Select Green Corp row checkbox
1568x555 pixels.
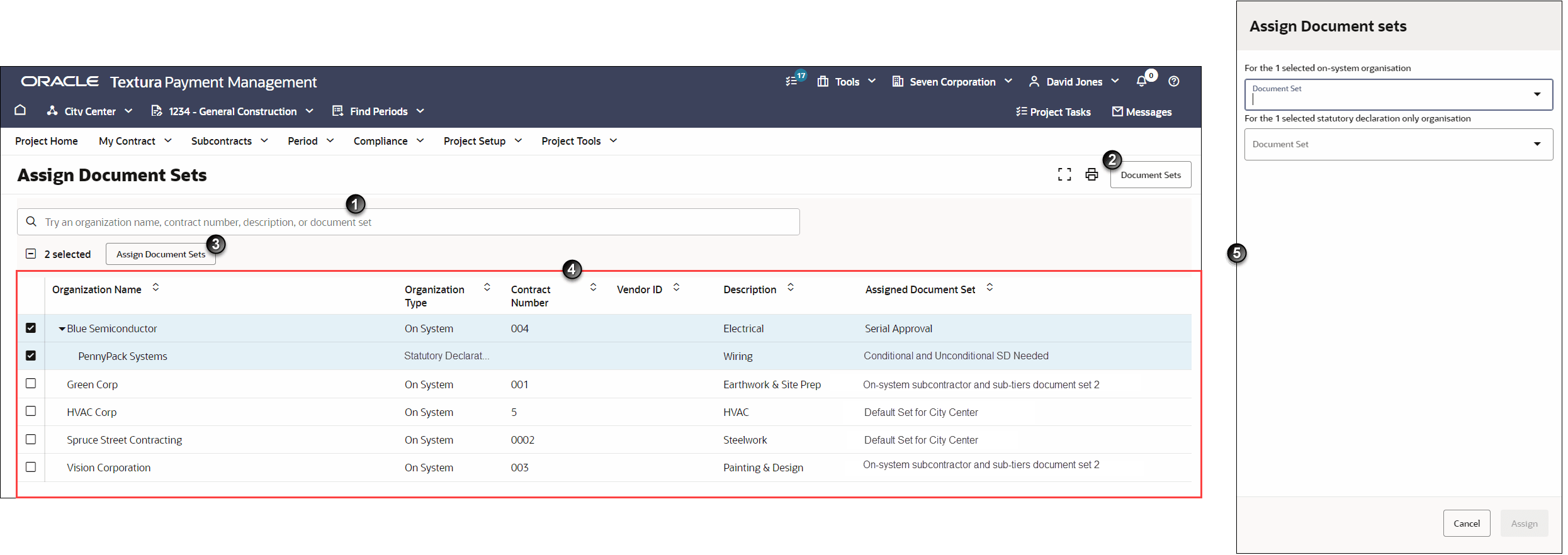pos(31,383)
